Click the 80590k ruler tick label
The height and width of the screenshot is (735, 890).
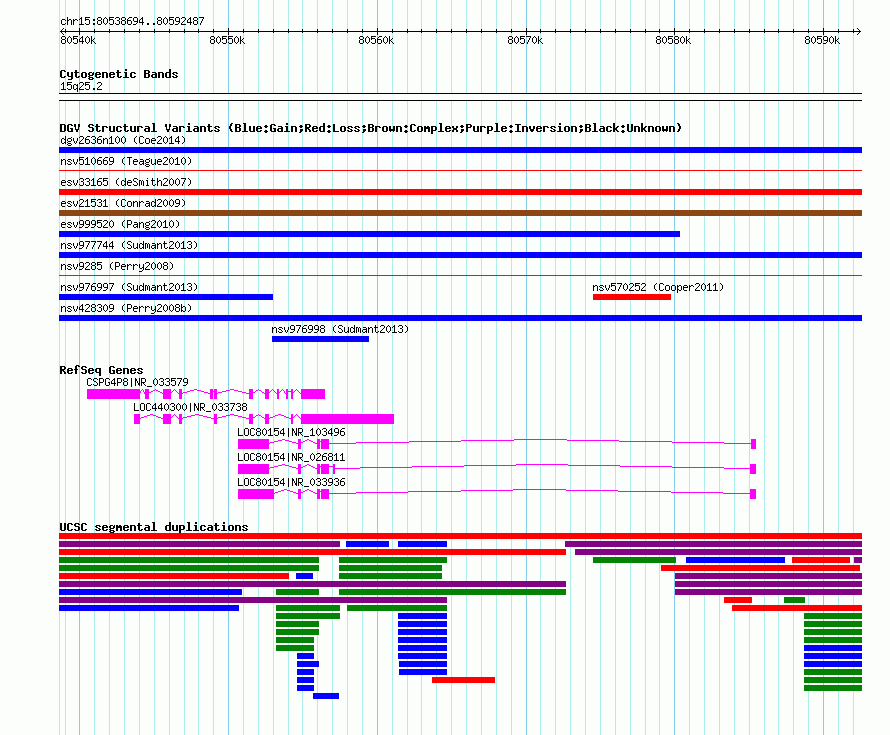point(822,40)
